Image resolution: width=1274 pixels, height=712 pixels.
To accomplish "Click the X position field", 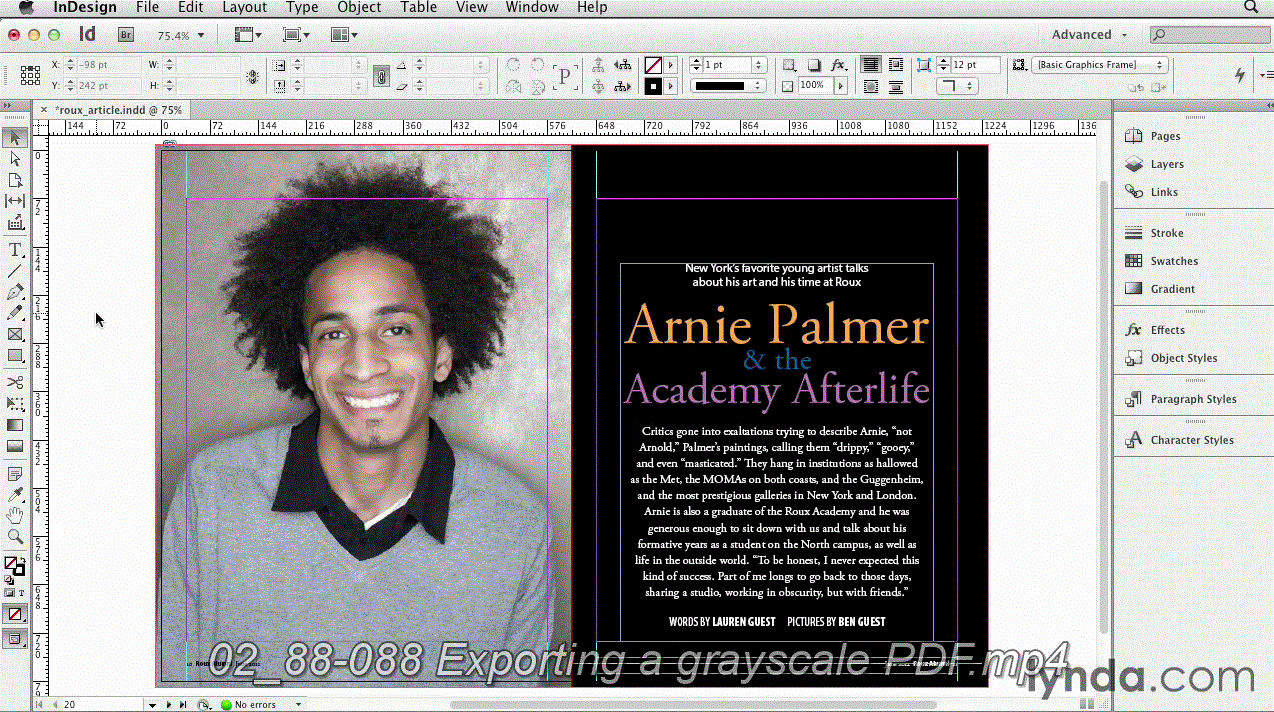I will pyautogui.click(x=107, y=65).
